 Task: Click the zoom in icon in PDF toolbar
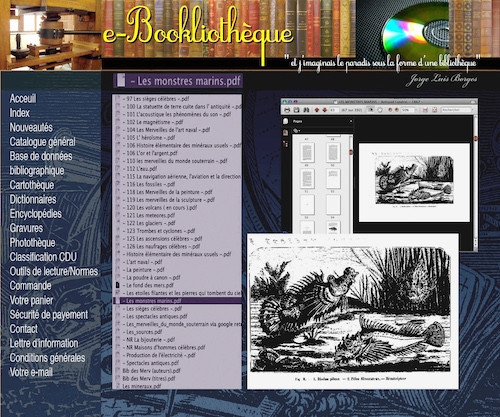click(x=397, y=110)
